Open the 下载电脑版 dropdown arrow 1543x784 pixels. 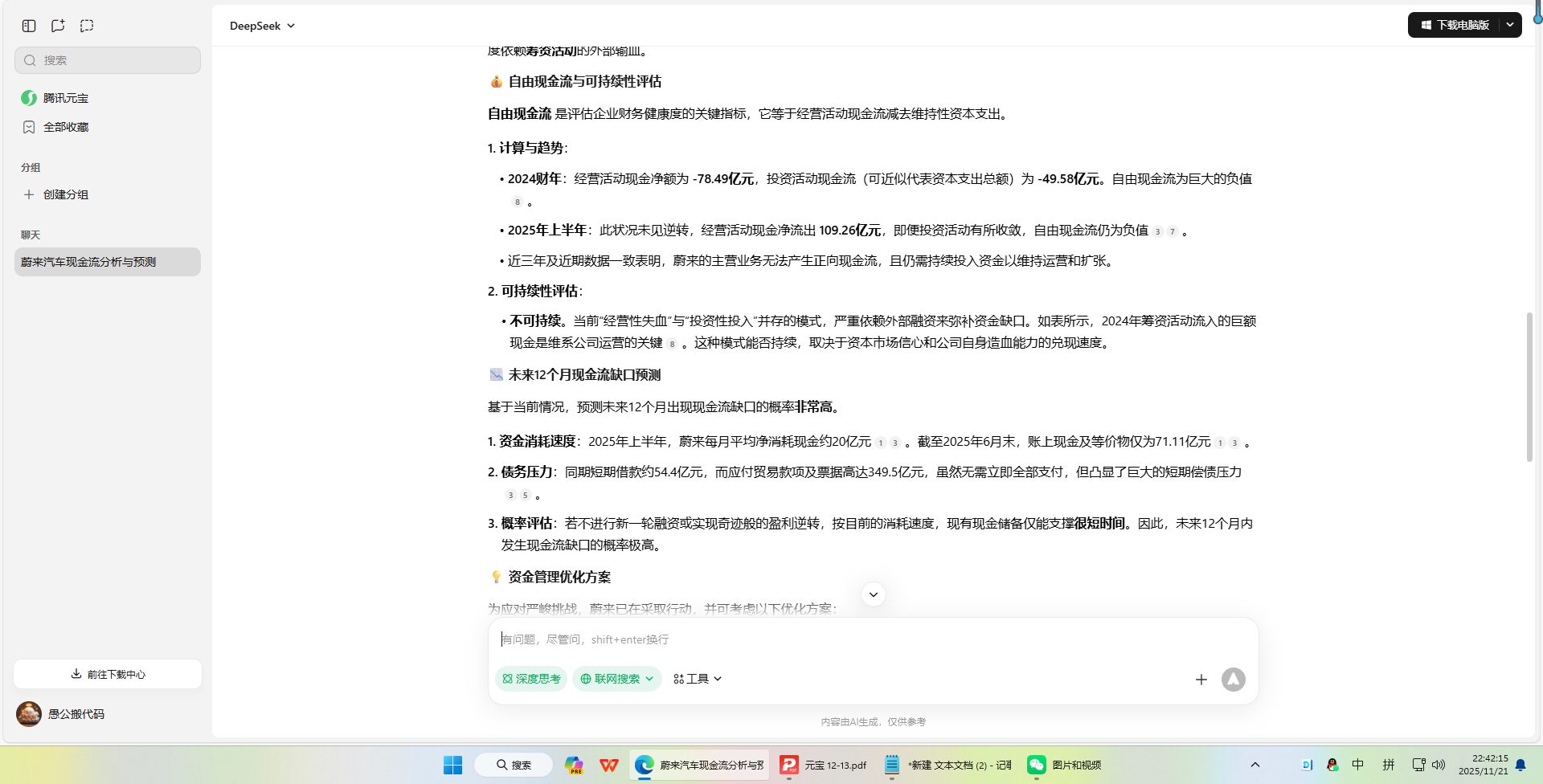tap(1510, 25)
